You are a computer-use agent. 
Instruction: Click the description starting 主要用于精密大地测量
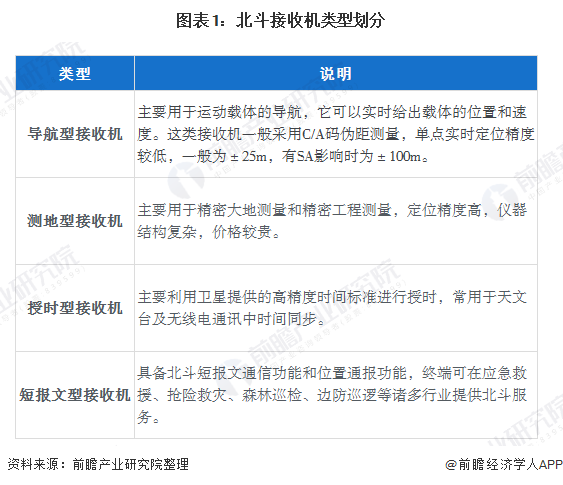(332, 221)
